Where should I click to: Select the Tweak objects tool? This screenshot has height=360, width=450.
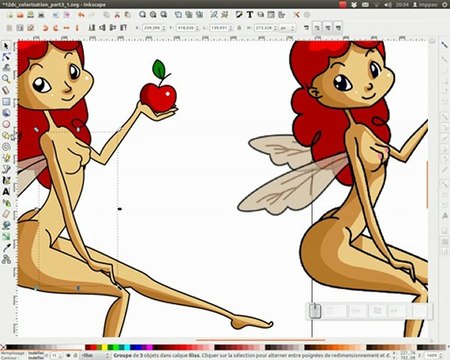tap(6, 68)
